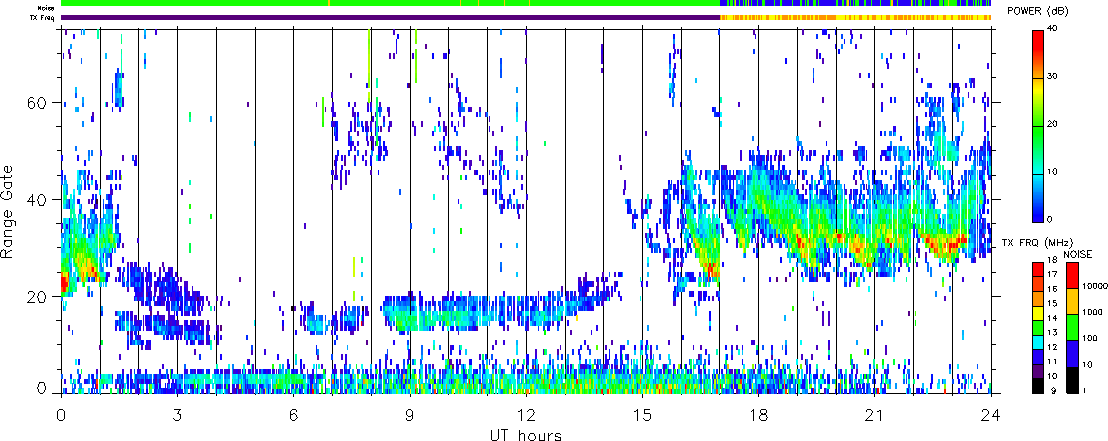Pick the green segment of the POWER colorbar

1038,136
